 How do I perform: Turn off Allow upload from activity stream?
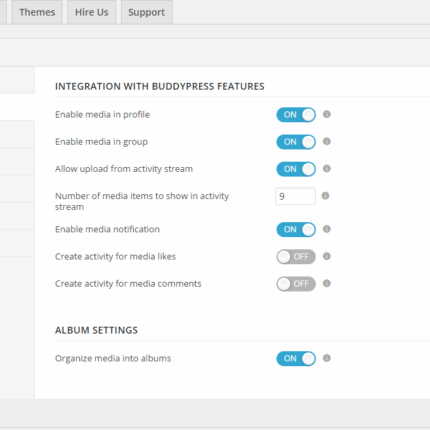click(296, 169)
